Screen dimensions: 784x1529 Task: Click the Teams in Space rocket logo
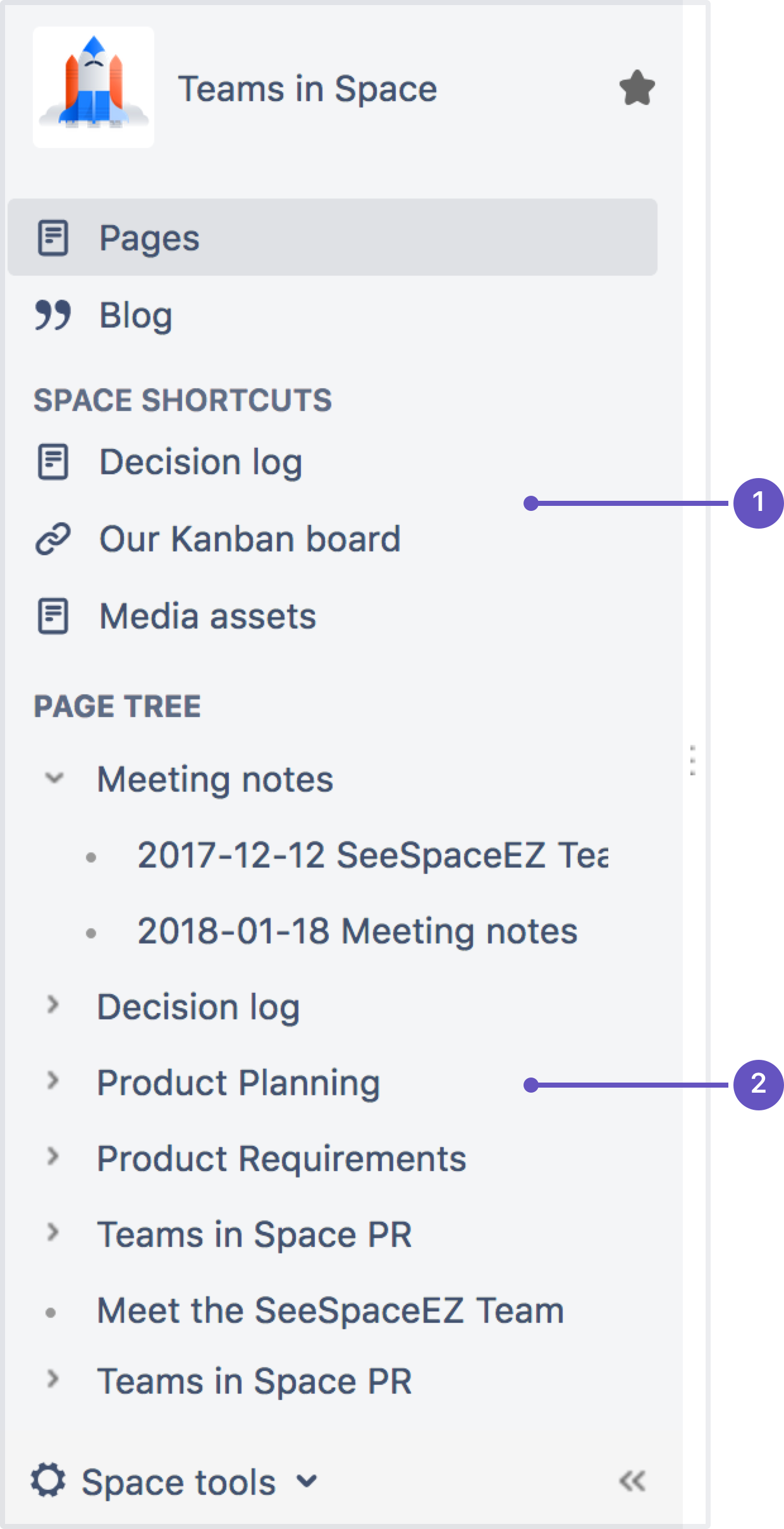[94, 87]
